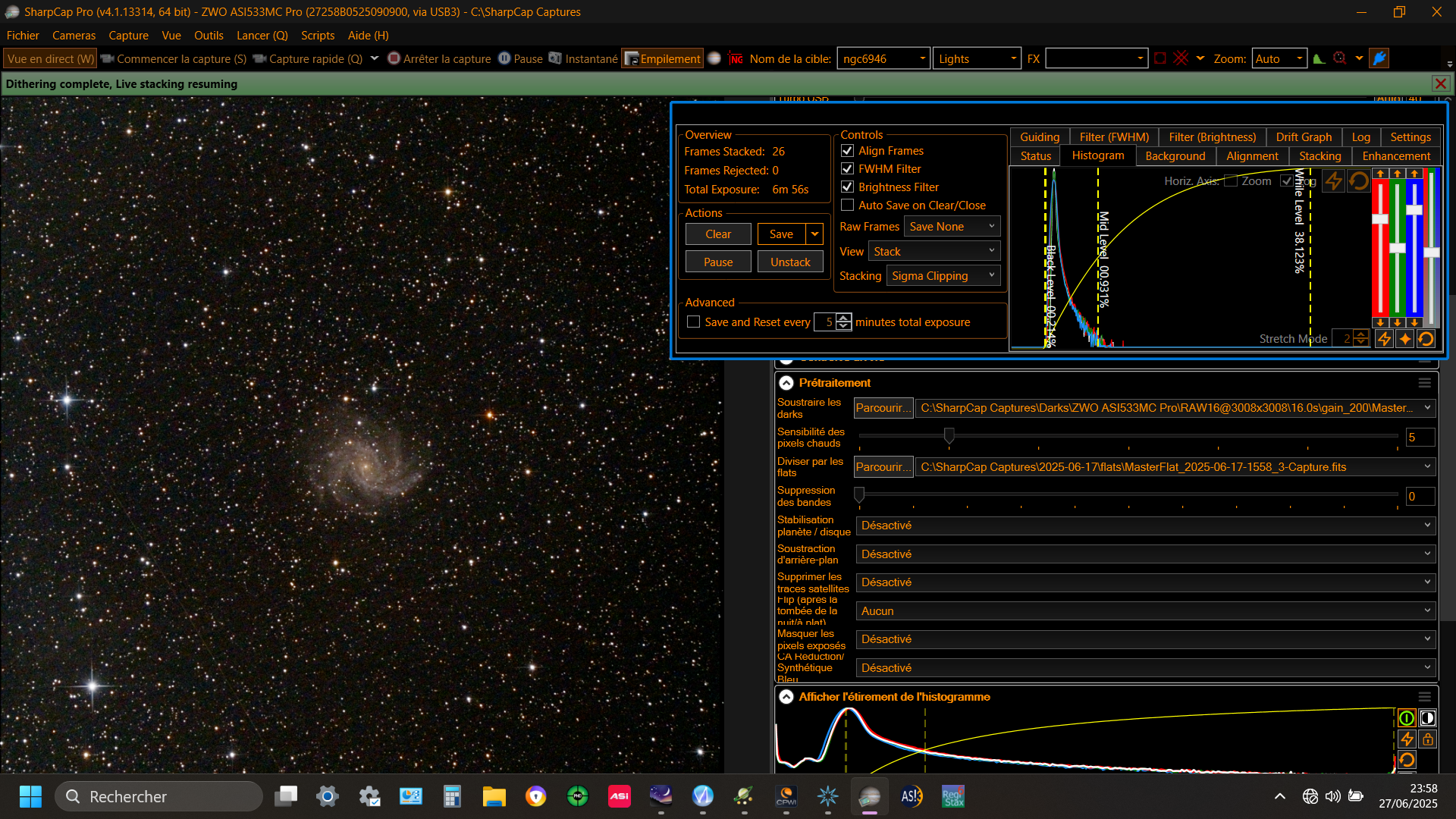Open the View Stack dropdown

[934, 252]
